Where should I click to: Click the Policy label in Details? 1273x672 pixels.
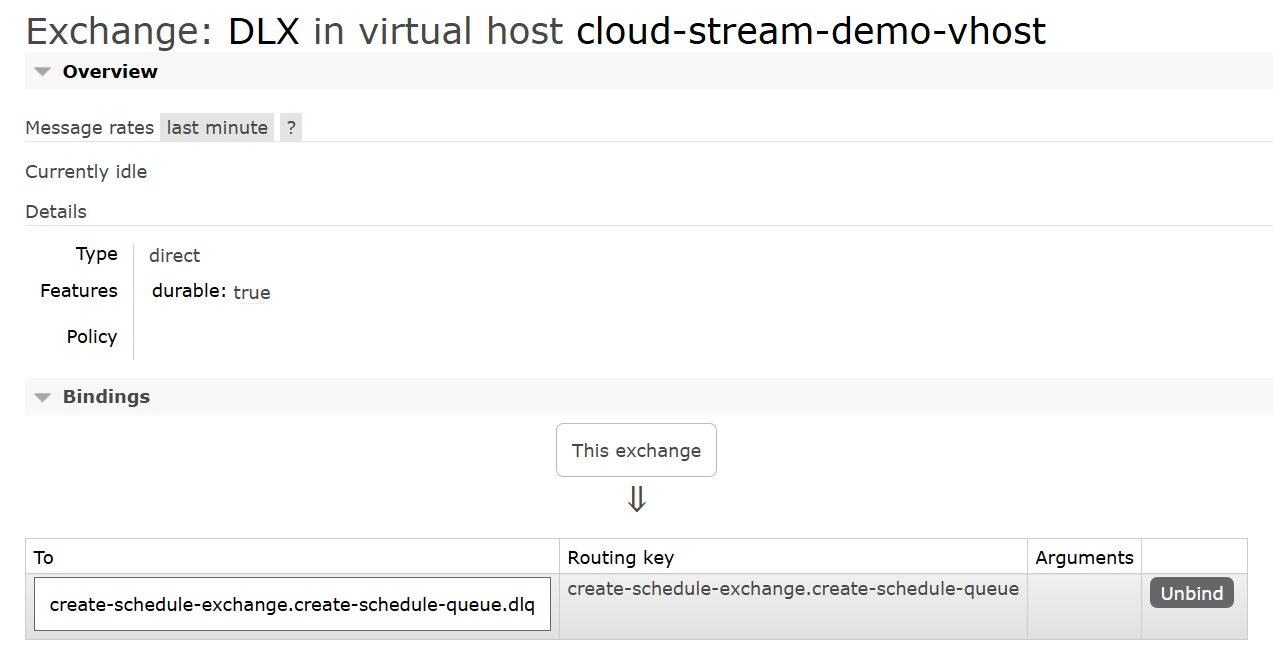pos(92,337)
